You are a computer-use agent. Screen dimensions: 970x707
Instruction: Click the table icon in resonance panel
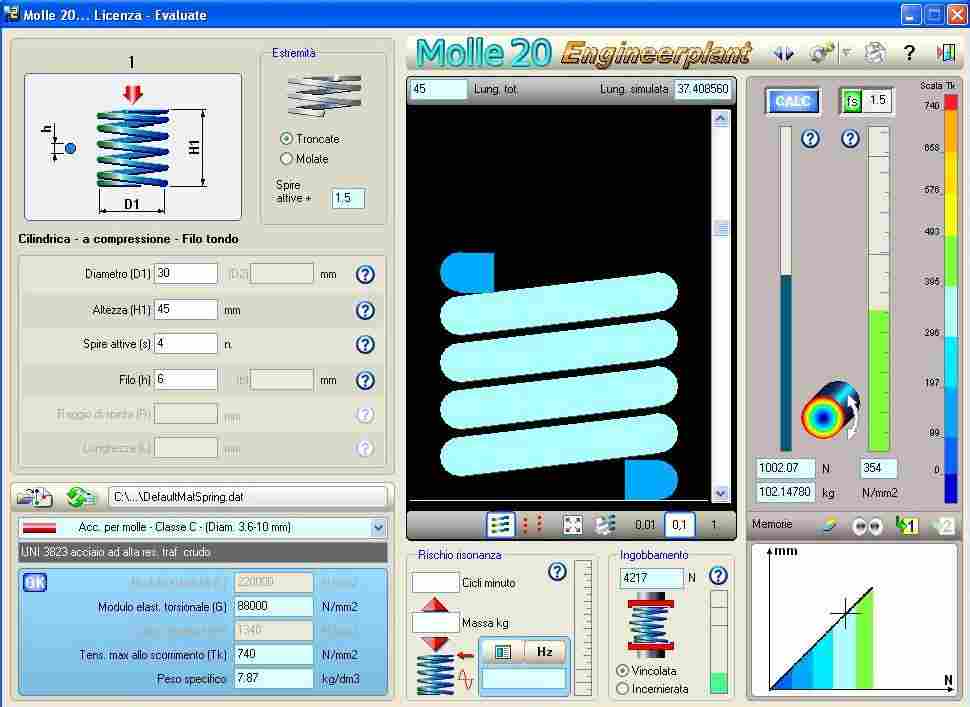pos(502,652)
